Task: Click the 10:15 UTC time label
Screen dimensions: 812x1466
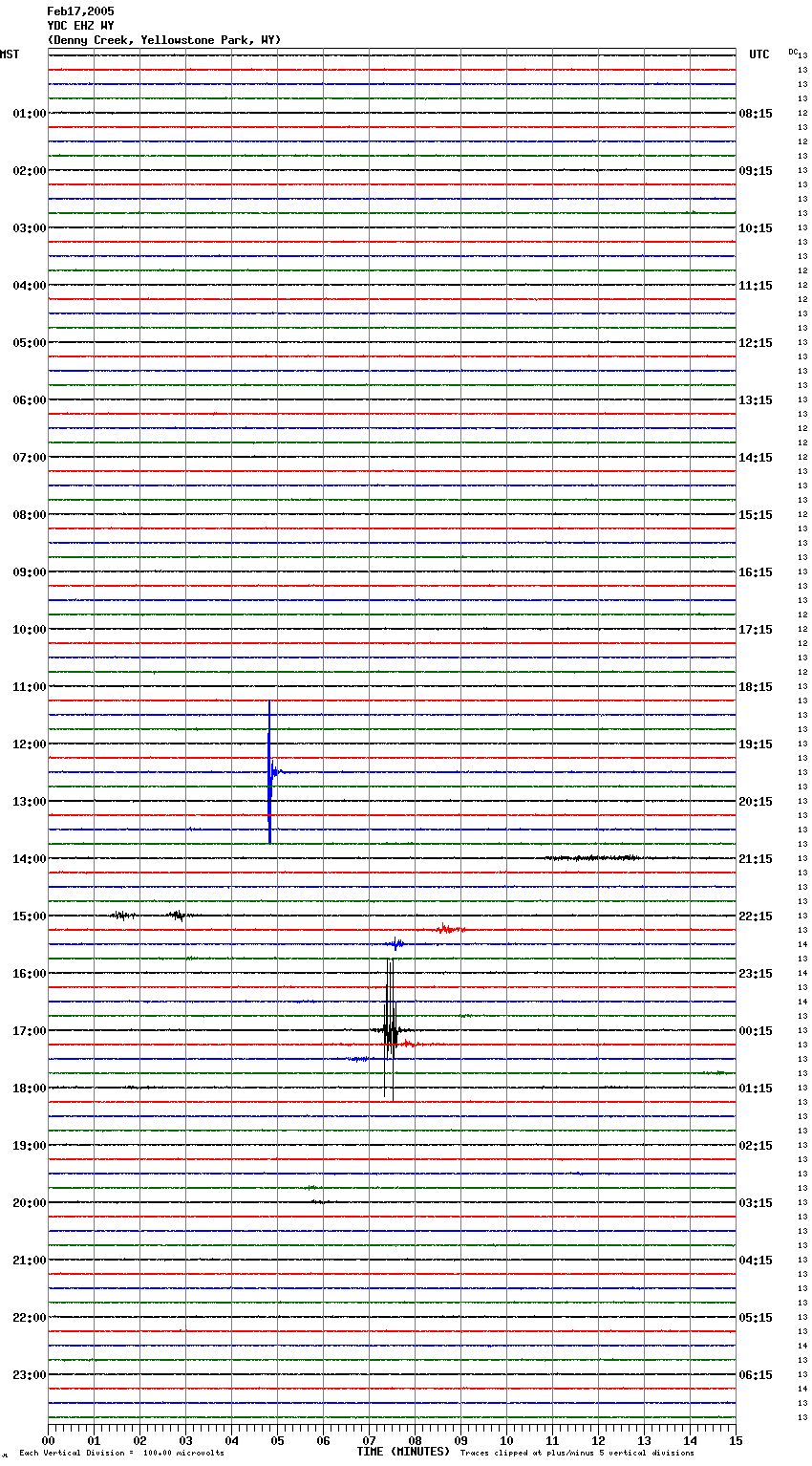Action: pyautogui.click(x=756, y=228)
